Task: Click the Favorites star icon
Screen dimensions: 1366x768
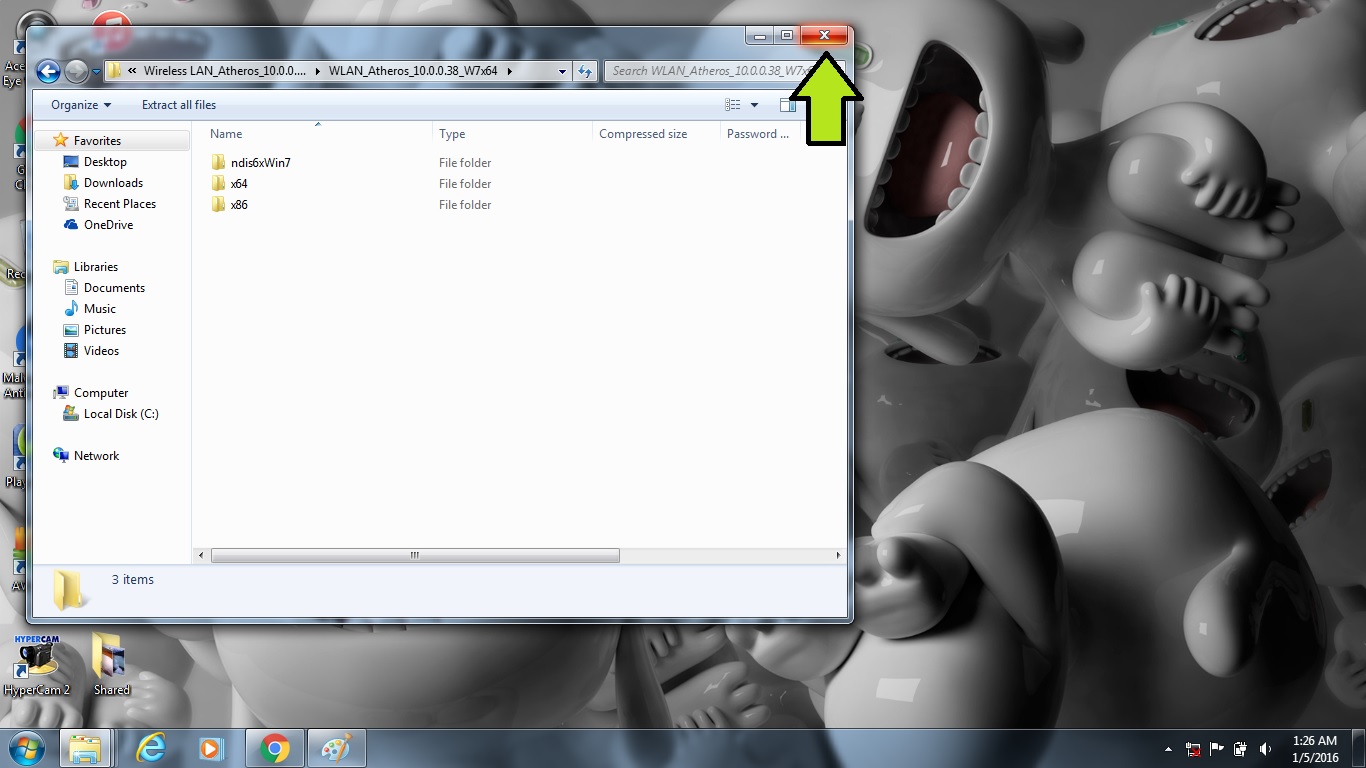Action: click(x=61, y=140)
